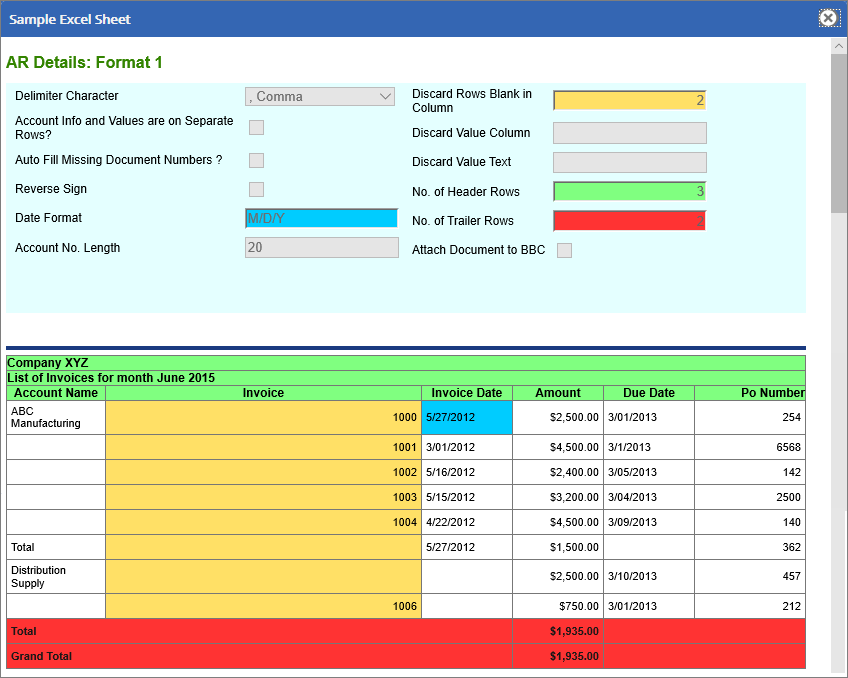848x678 pixels.
Task: Check the Reverse Sign checkbox
Action: tap(257, 189)
